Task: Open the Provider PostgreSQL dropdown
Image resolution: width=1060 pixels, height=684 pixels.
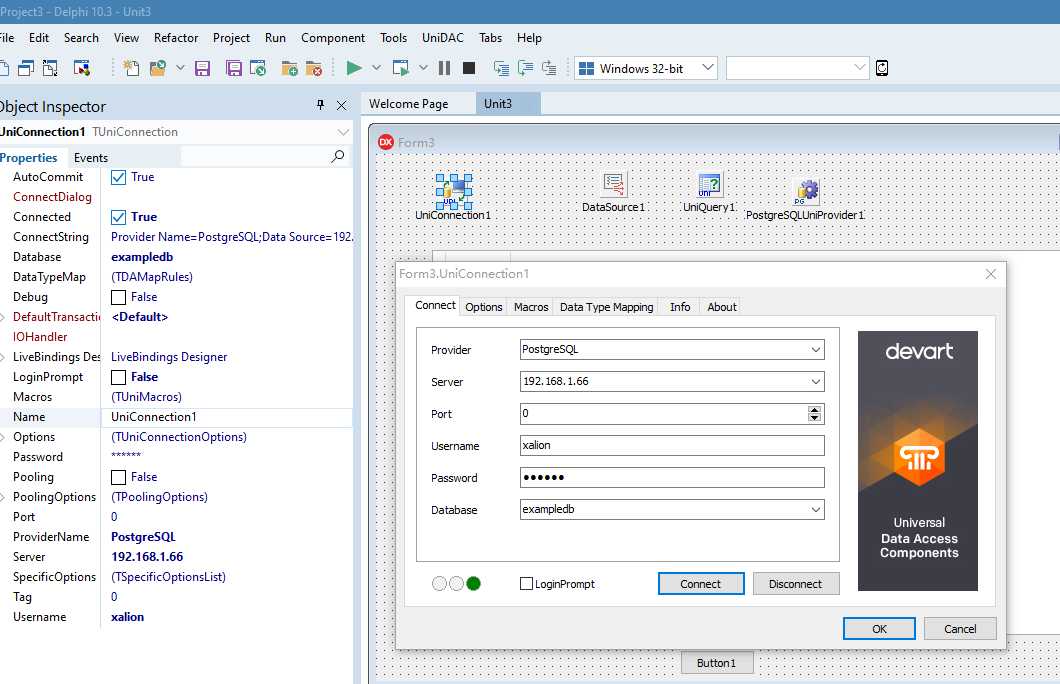Action: 815,349
